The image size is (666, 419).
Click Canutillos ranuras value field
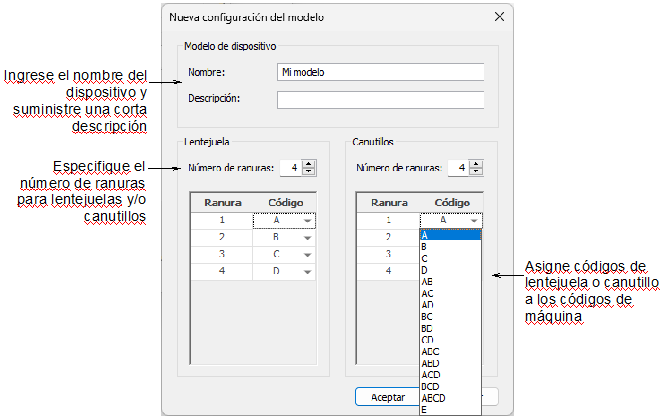[459, 168]
